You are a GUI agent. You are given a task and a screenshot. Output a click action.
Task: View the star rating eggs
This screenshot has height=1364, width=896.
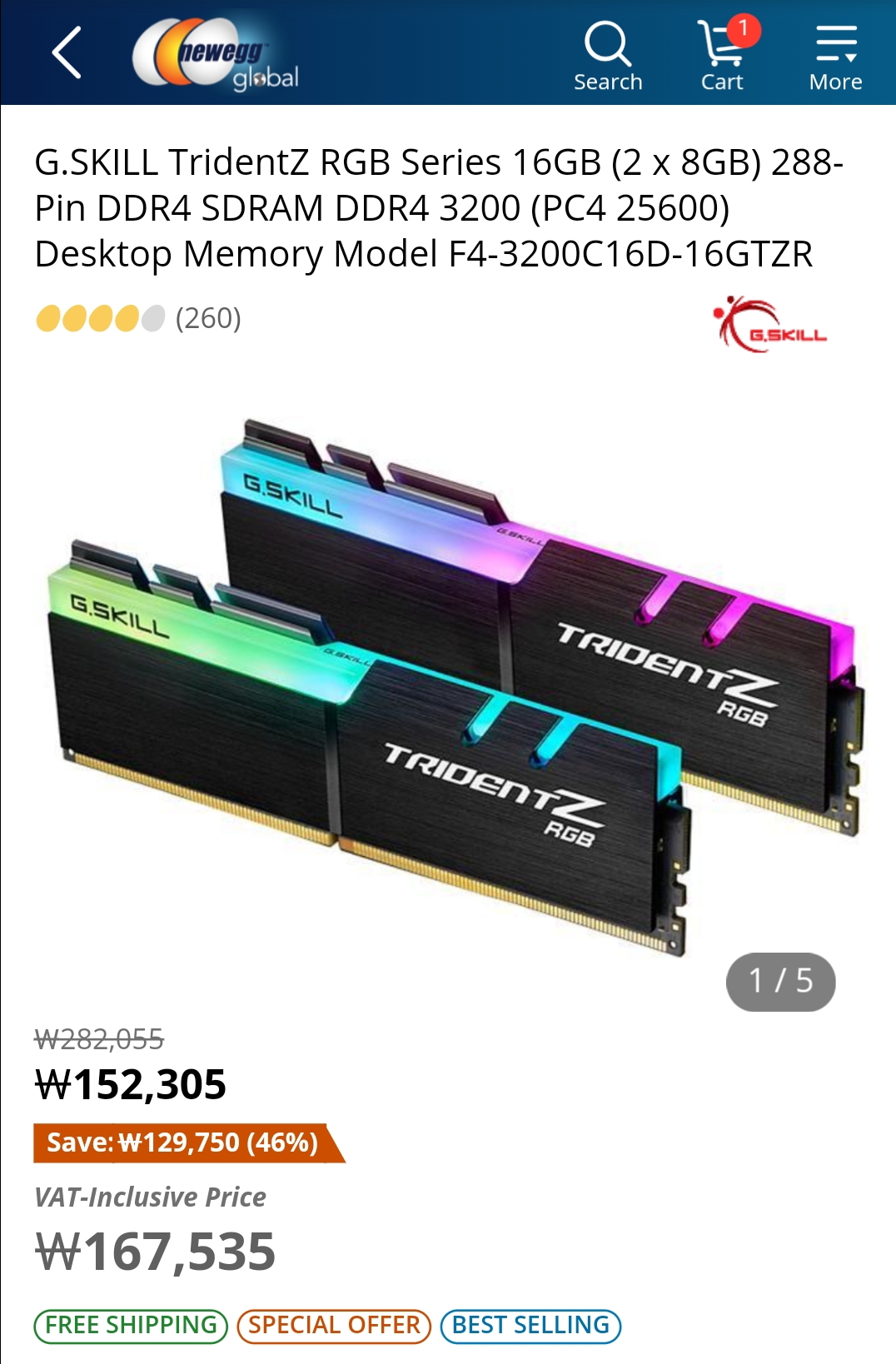coord(100,318)
